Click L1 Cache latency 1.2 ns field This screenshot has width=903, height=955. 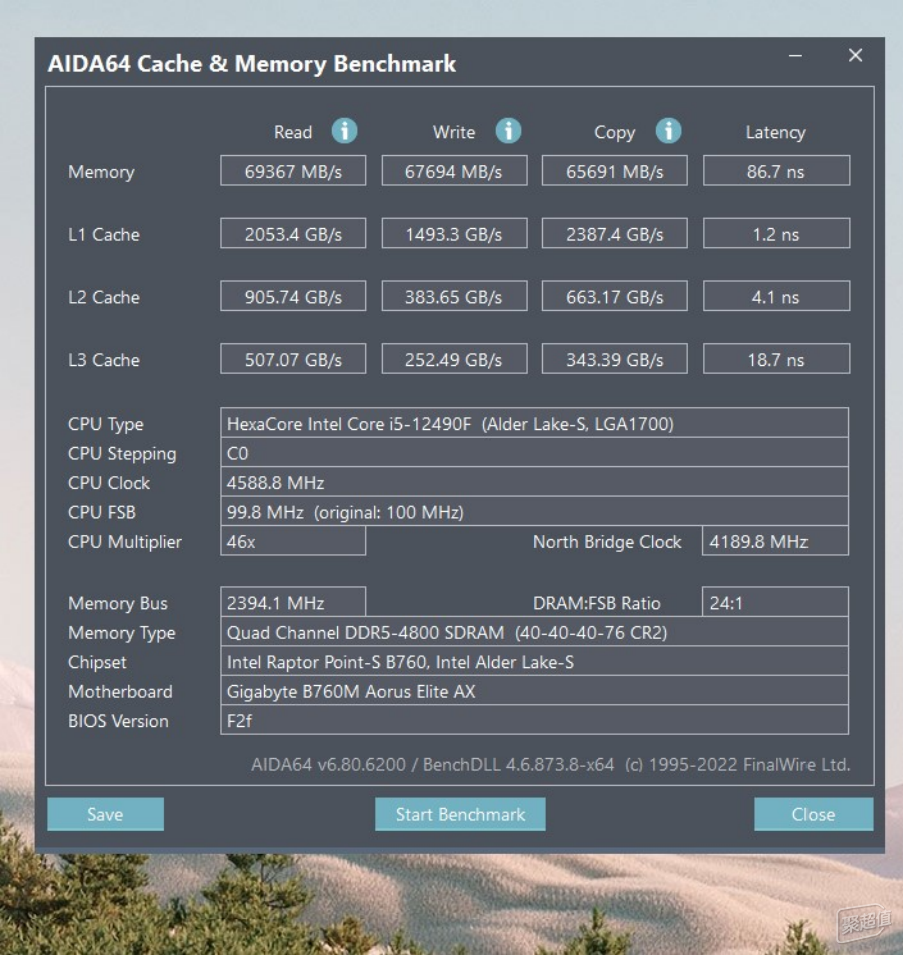tap(776, 233)
